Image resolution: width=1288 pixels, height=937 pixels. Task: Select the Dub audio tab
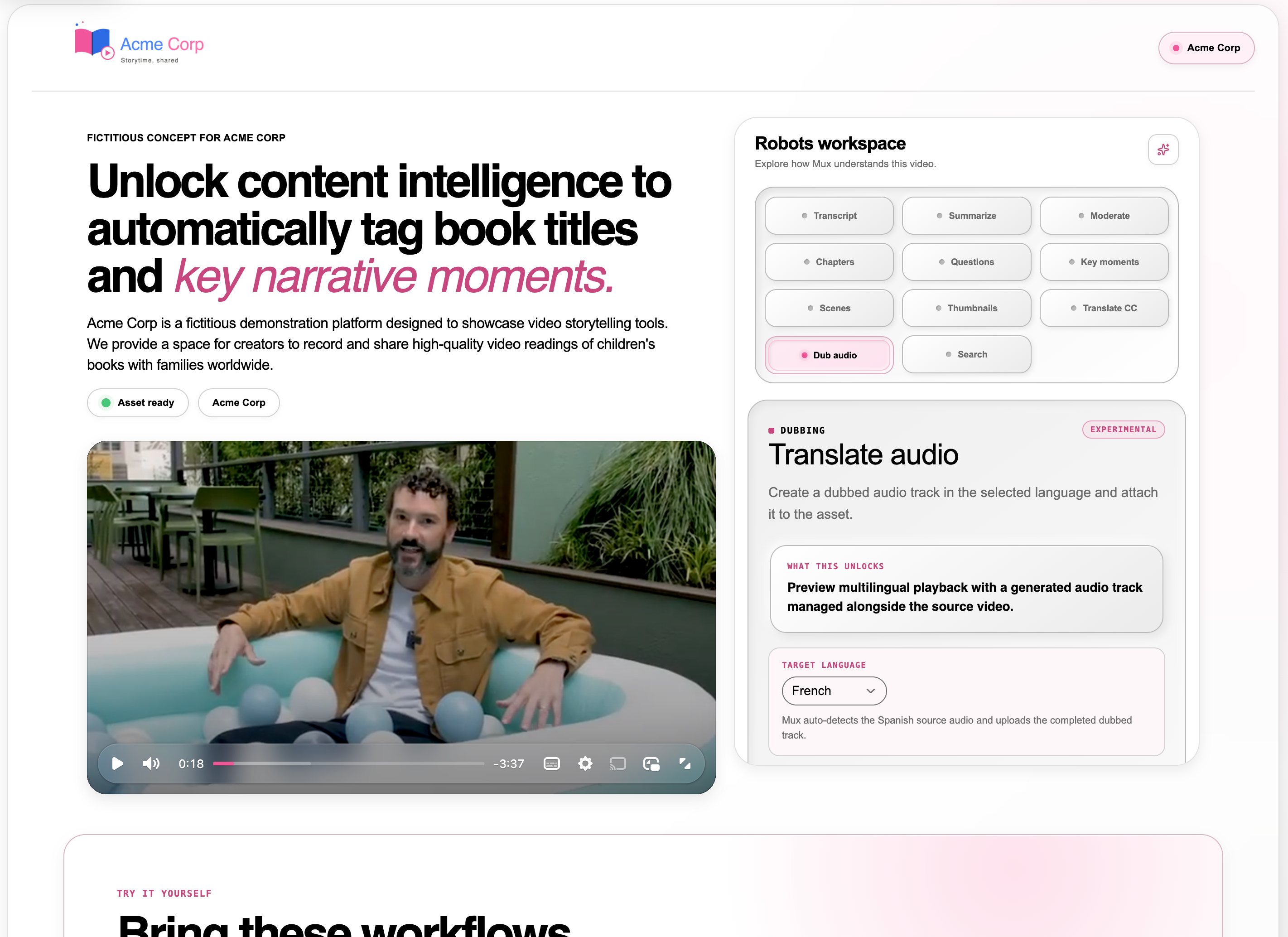tap(829, 355)
